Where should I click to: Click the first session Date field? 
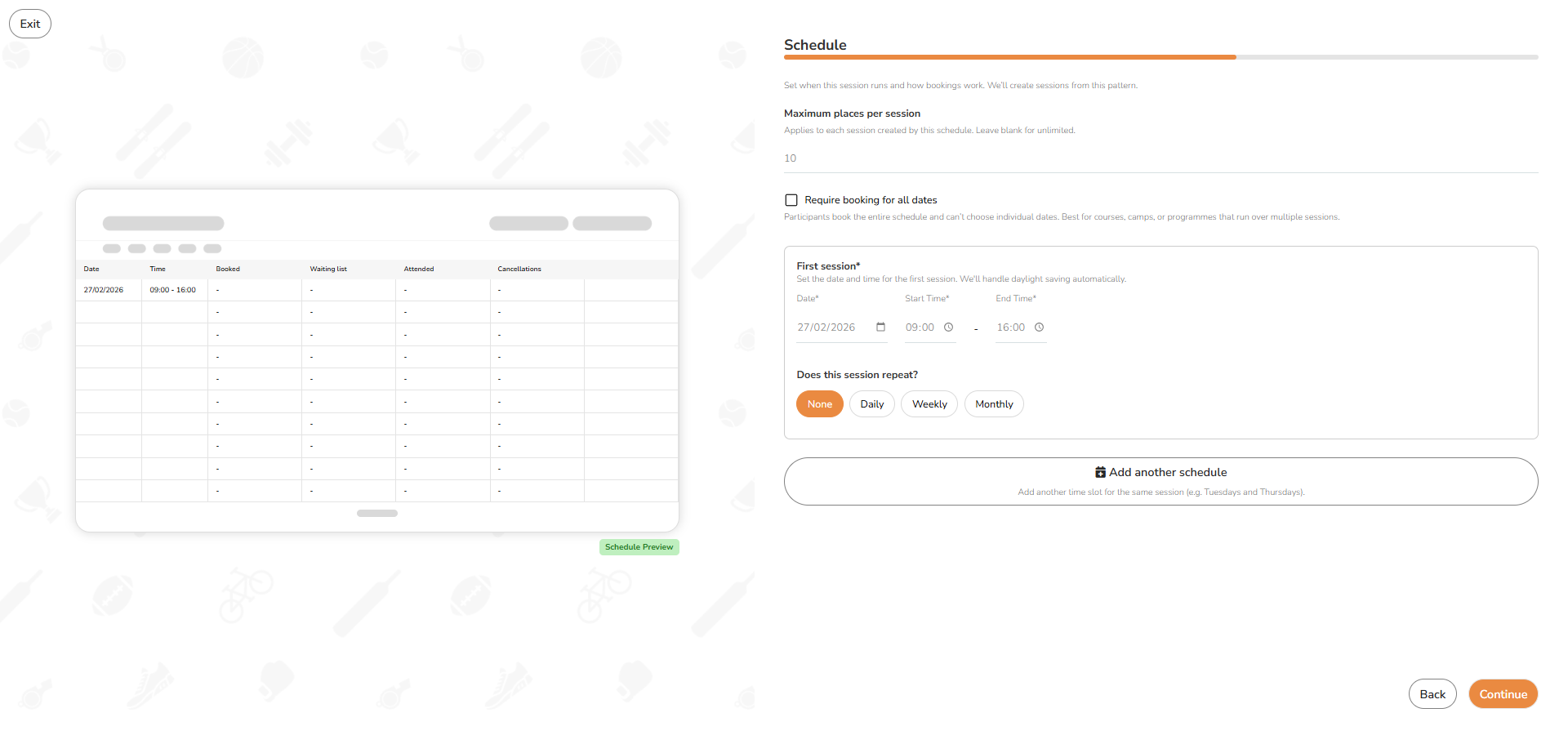pos(841,327)
